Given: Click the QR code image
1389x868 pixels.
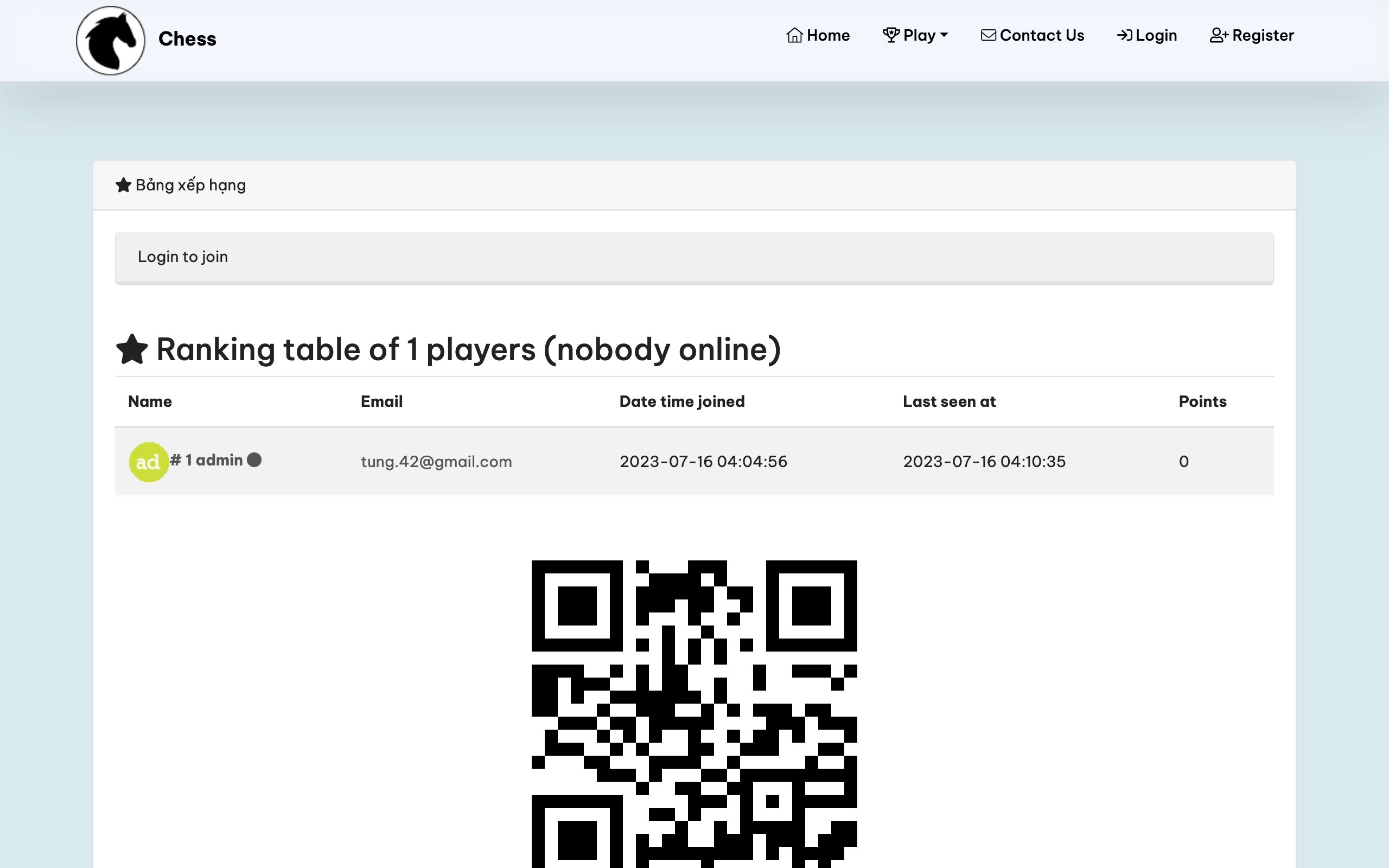Looking at the screenshot, I should (694, 714).
